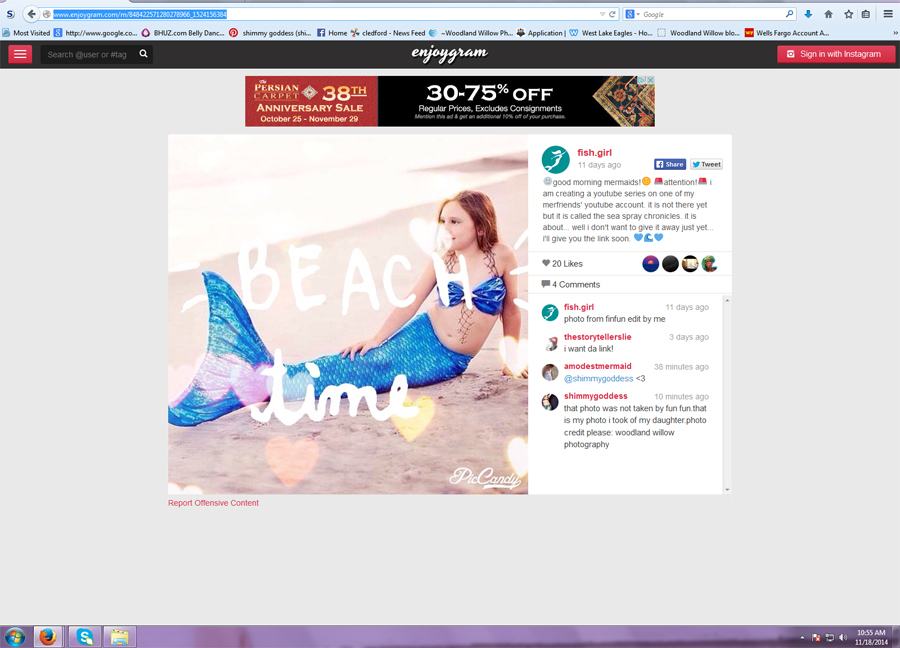Launch Skype from the Windows taskbar

coord(84,636)
